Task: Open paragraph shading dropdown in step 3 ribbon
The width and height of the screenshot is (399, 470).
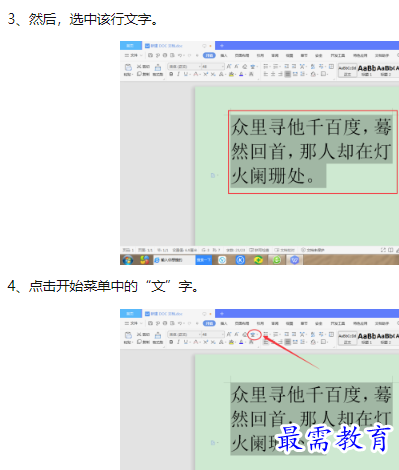Action: 313,74
